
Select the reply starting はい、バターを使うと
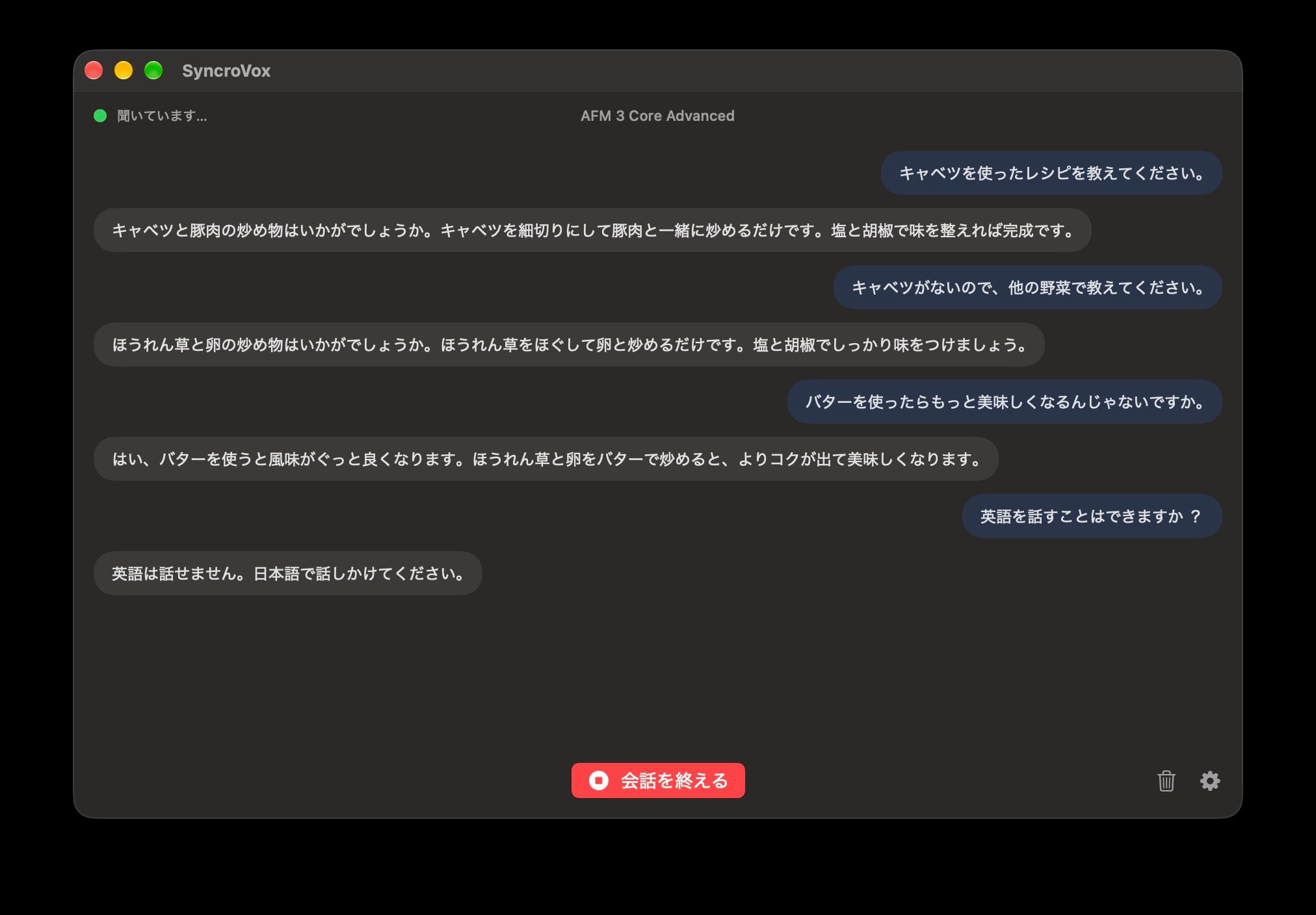click(546, 459)
